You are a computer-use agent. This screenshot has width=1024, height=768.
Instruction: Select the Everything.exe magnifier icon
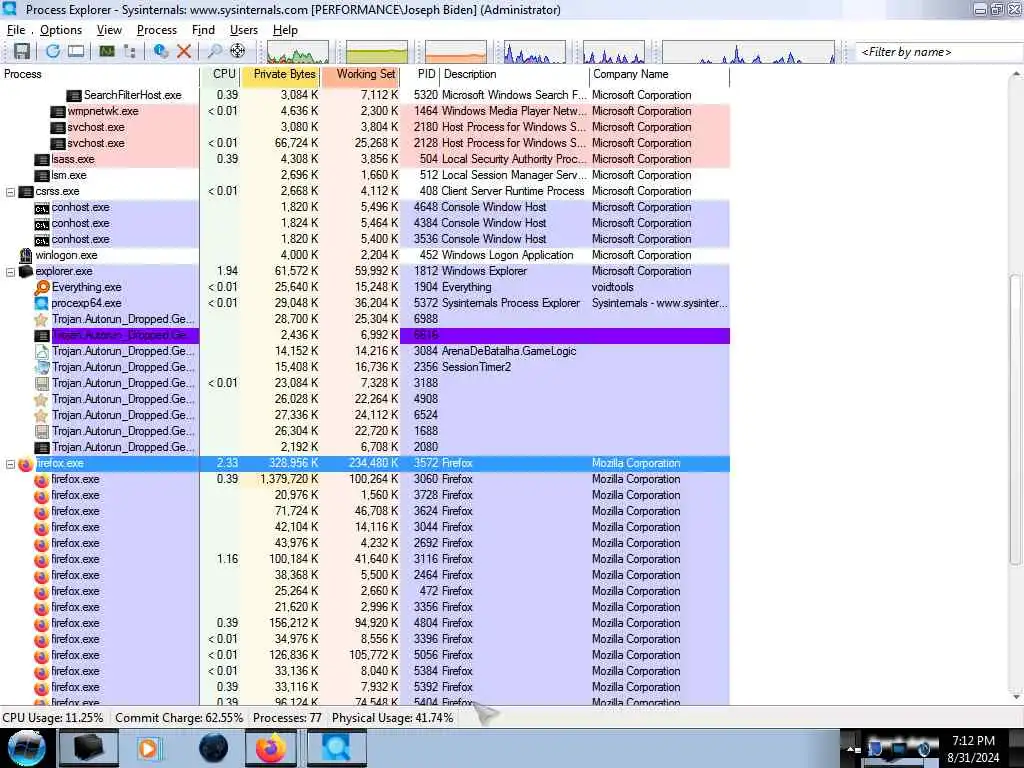[42, 287]
